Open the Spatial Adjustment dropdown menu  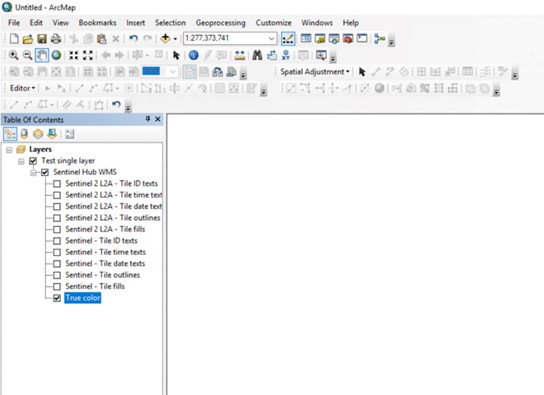(314, 72)
